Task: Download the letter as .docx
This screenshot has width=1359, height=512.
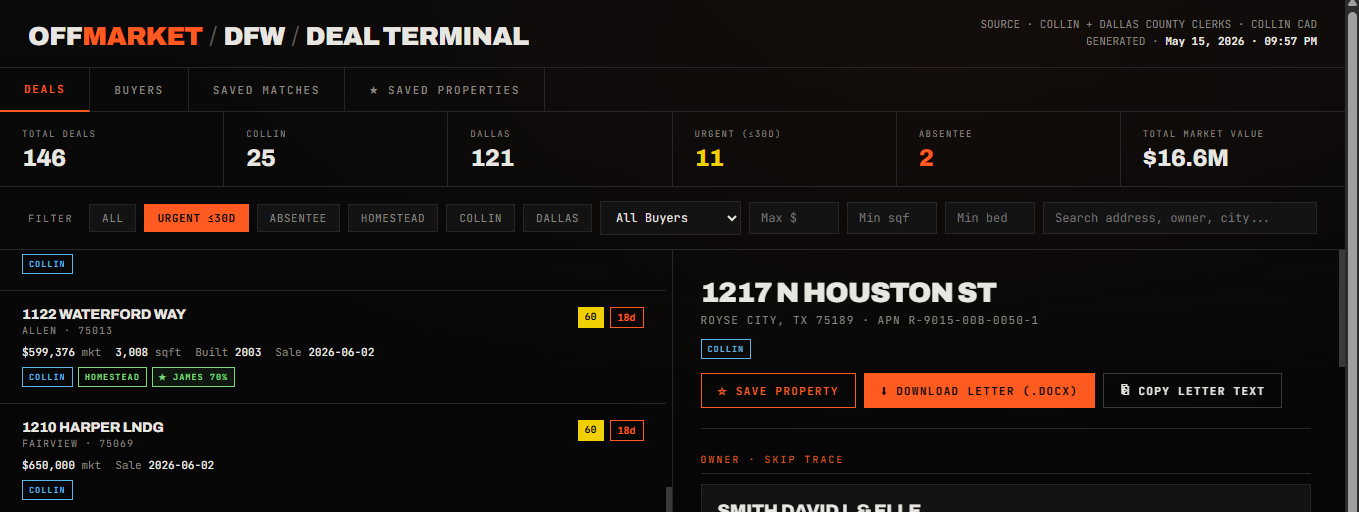Action: [979, 391]
